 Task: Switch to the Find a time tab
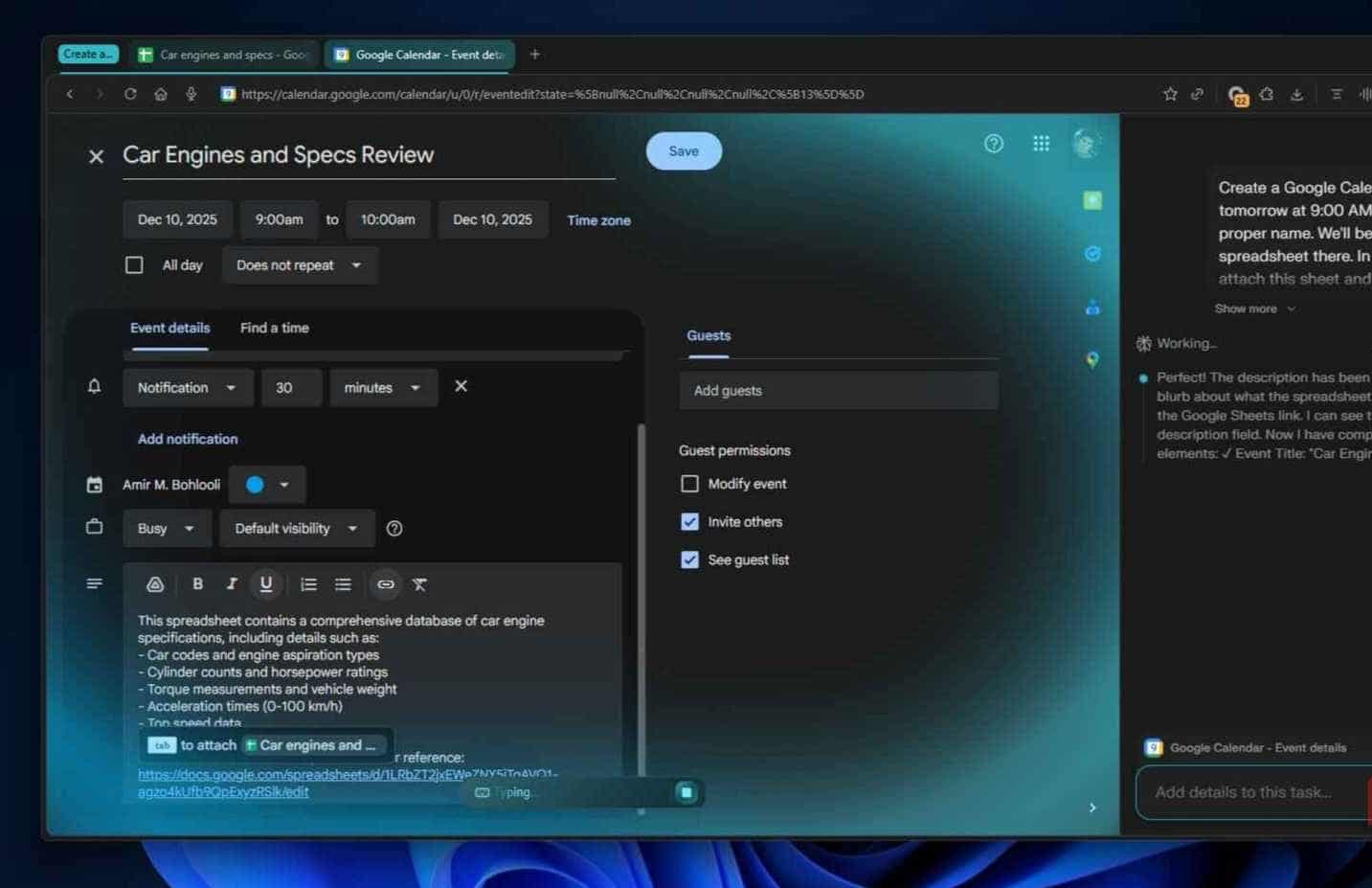point(275,328)
